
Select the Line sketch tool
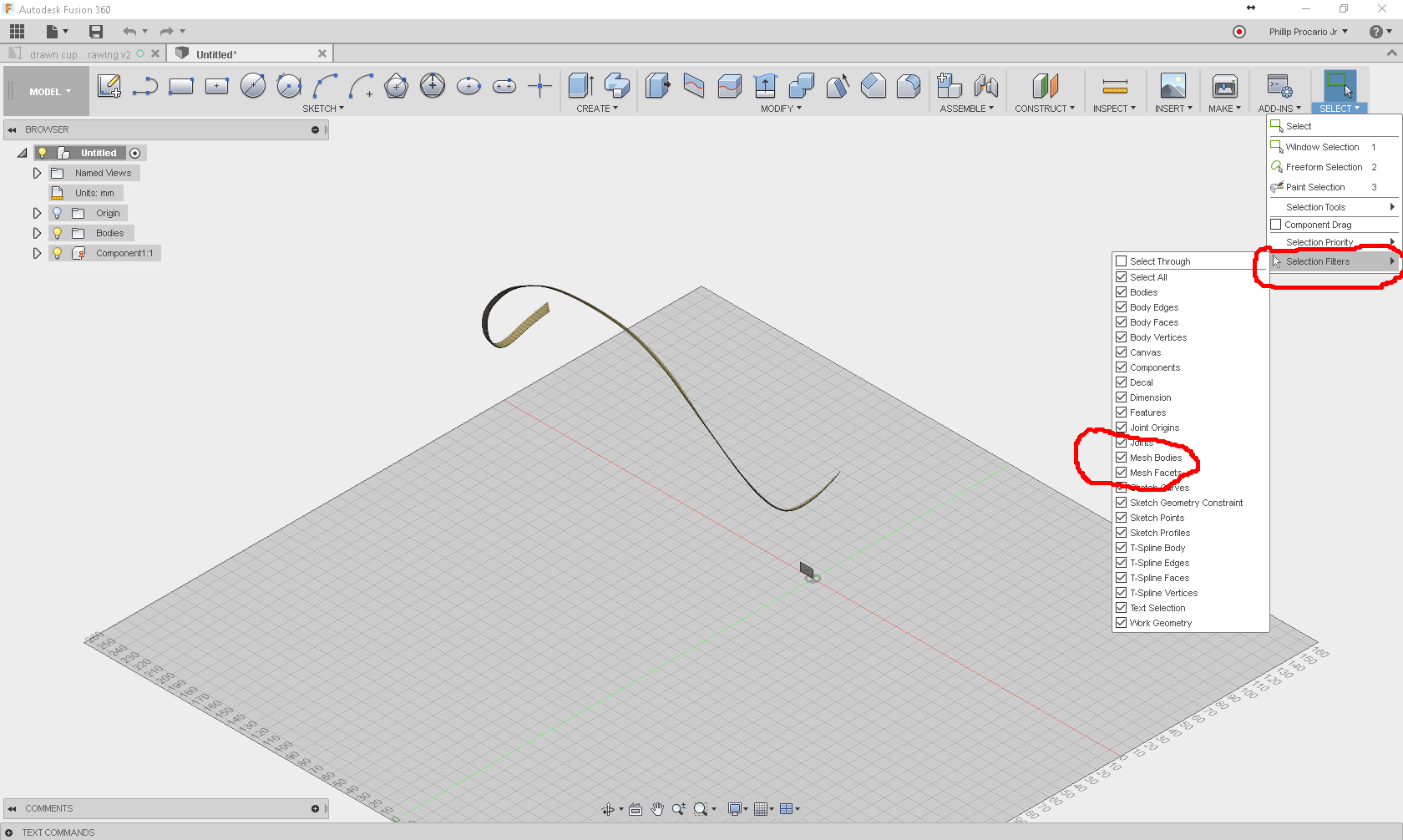point(145,86)
